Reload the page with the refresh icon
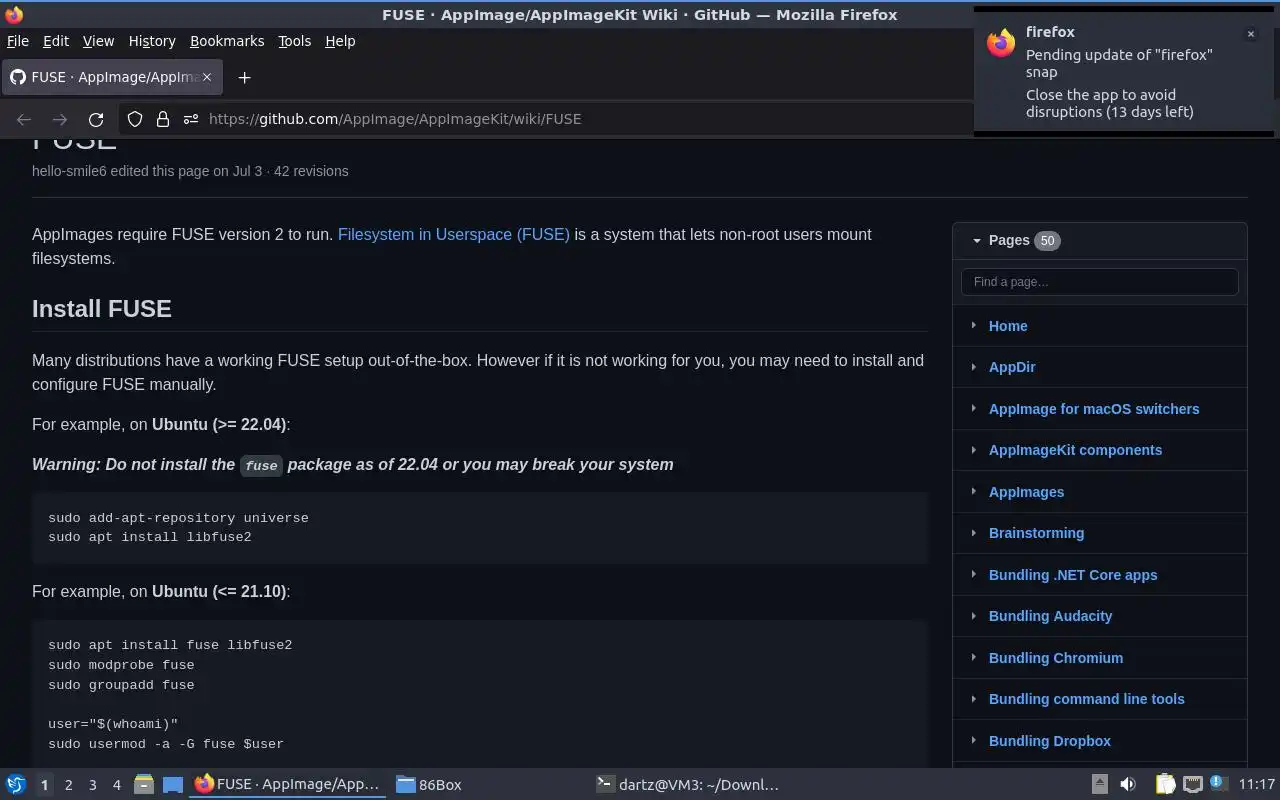1280x800 pixels. point(96,119)
